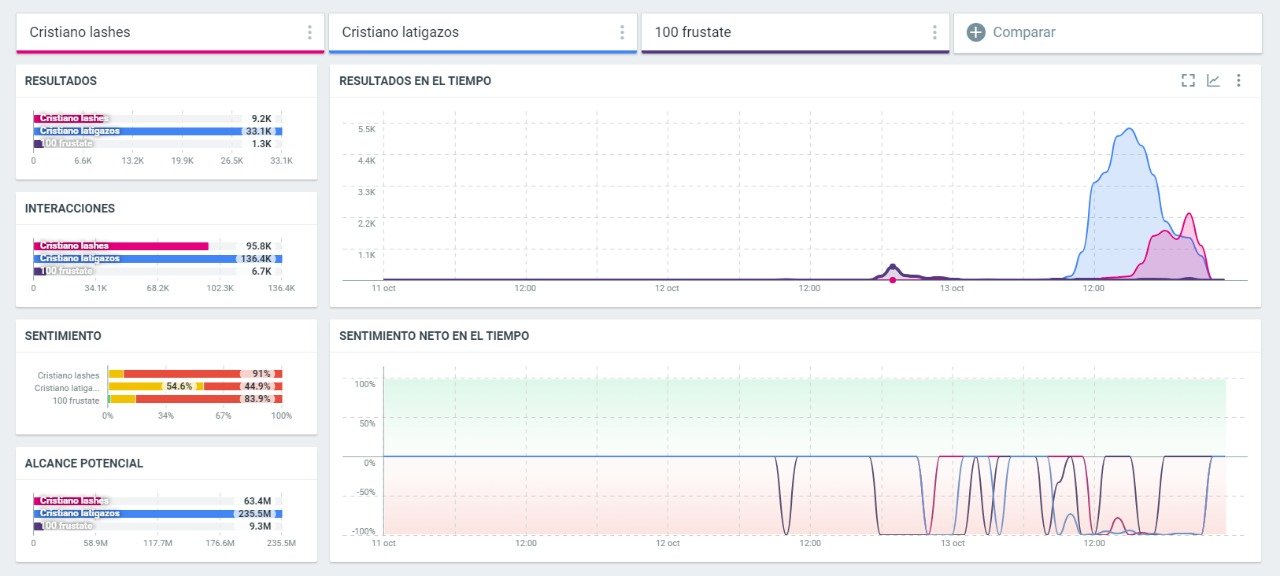The width and height of the screenshot is (1280, 576).
Task: Click the 44.9% negative sentiment segment
Action: tap(243, 387)
